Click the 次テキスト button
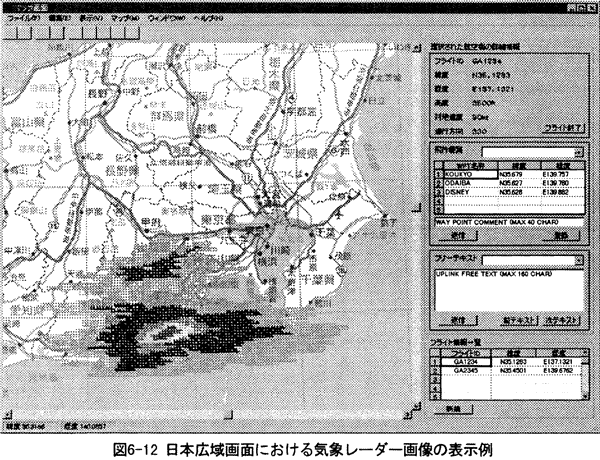The image size is (600, 460). 561,320
